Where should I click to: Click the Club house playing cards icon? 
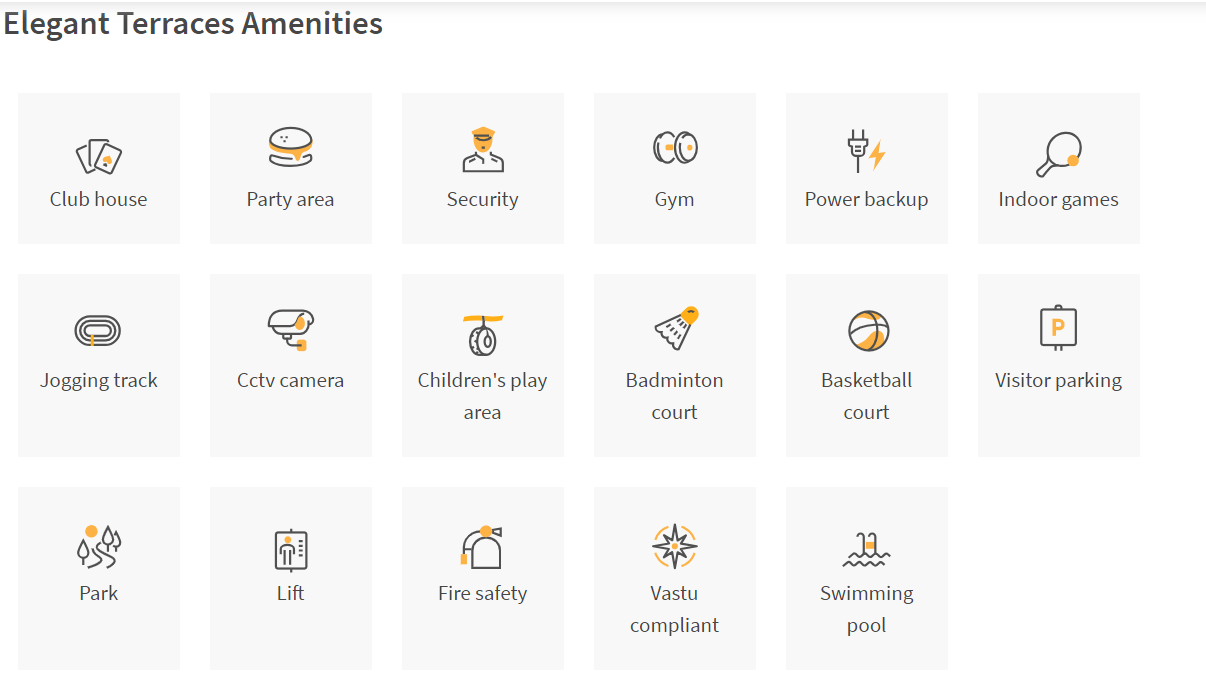click(x=99, y=156)
